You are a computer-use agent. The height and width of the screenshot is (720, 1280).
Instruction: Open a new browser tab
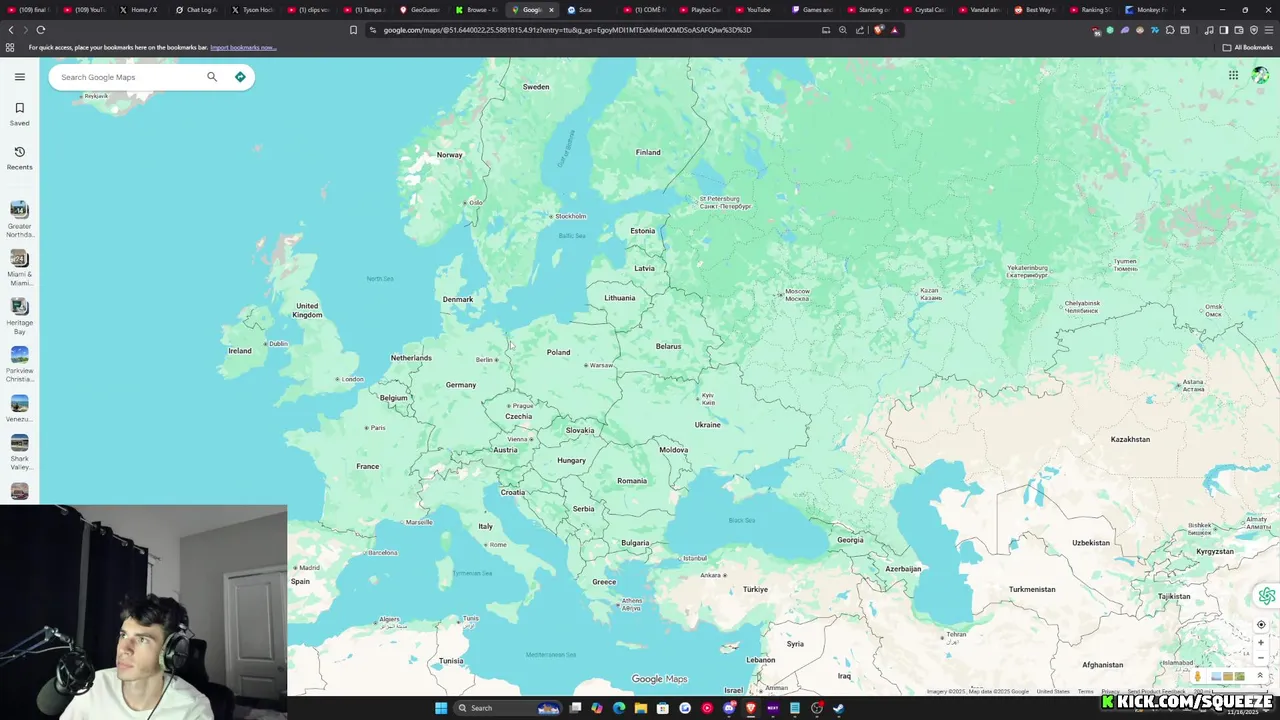(x=1183, y=10)
